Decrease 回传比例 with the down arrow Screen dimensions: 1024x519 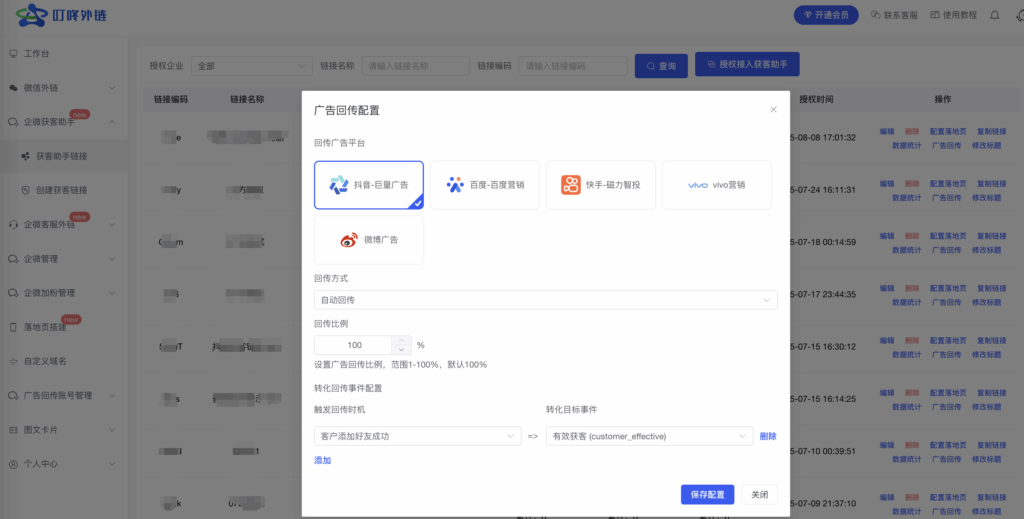click(401, 350)
